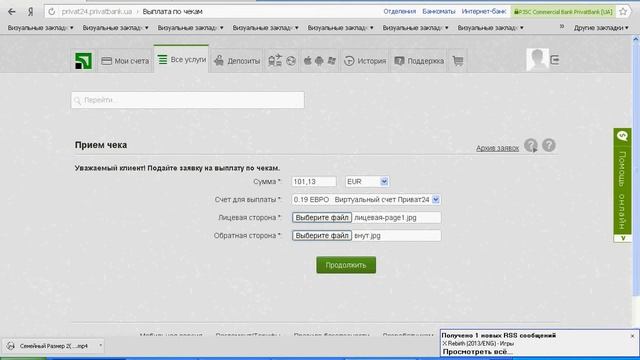Click the question mark help icon
Viewport: 640px width, 360px height.
(x=549, y=145)
